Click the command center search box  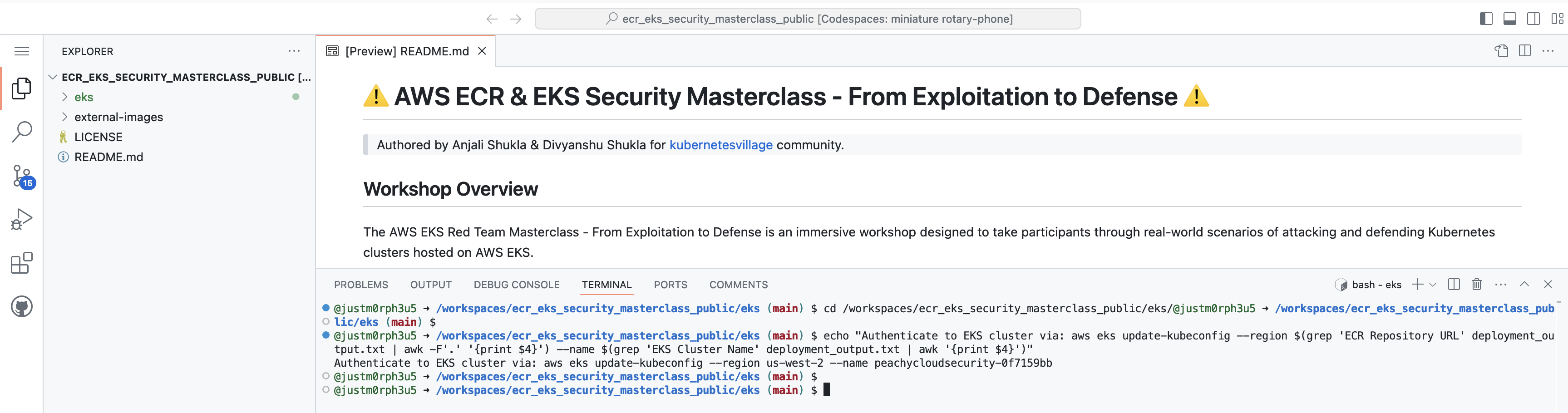click(x=807, y=19)
